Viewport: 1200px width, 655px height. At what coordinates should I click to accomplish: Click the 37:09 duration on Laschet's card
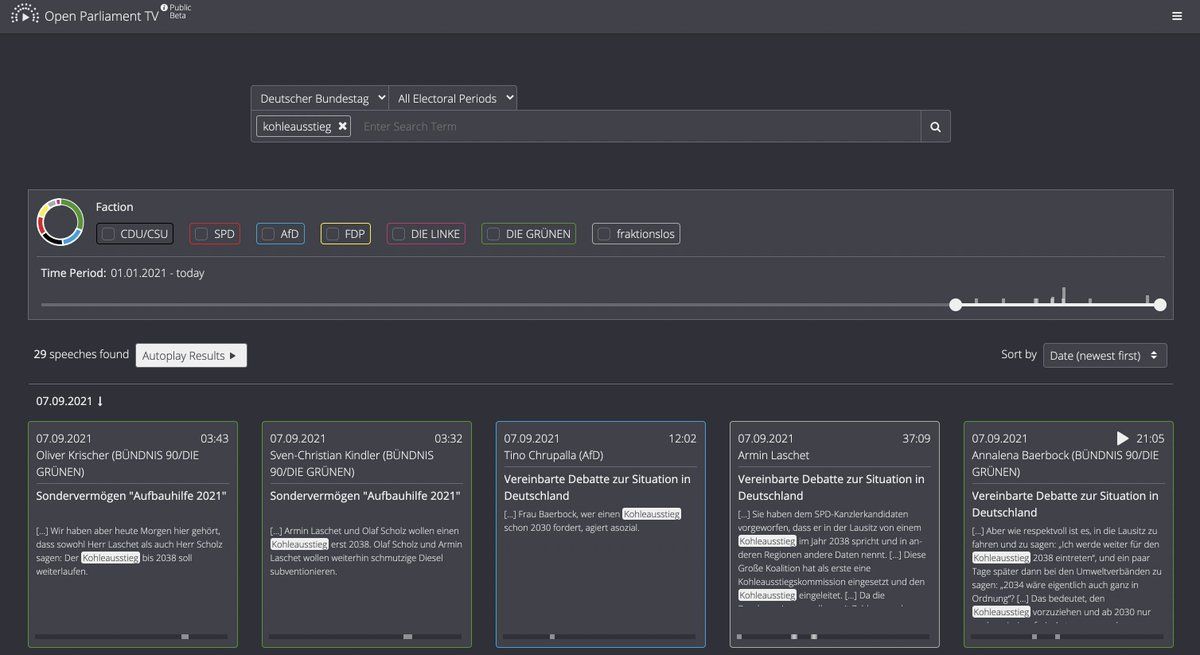[916, 438]
